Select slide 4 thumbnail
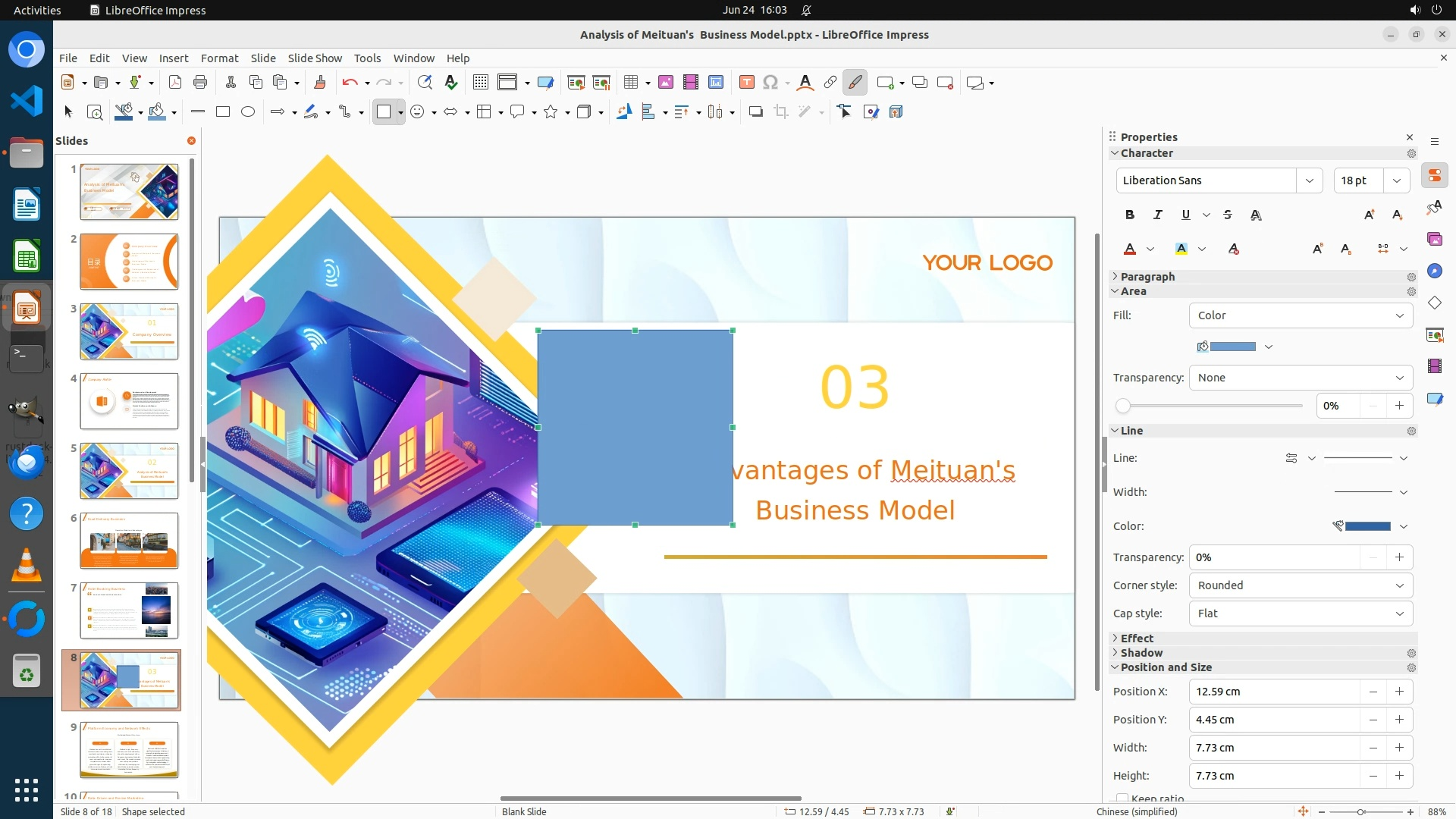 (x=129, y=401)
